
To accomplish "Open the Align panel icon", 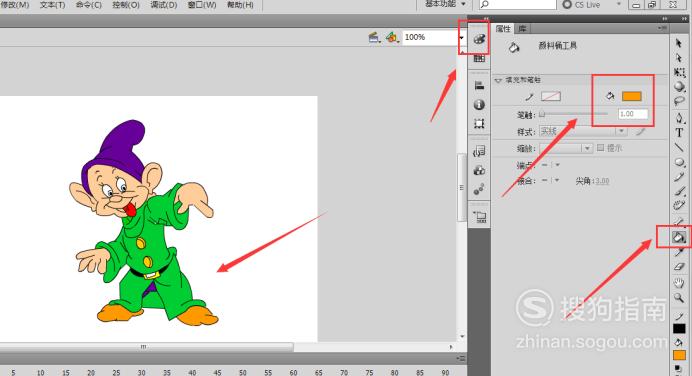I will tap(479, 86).
